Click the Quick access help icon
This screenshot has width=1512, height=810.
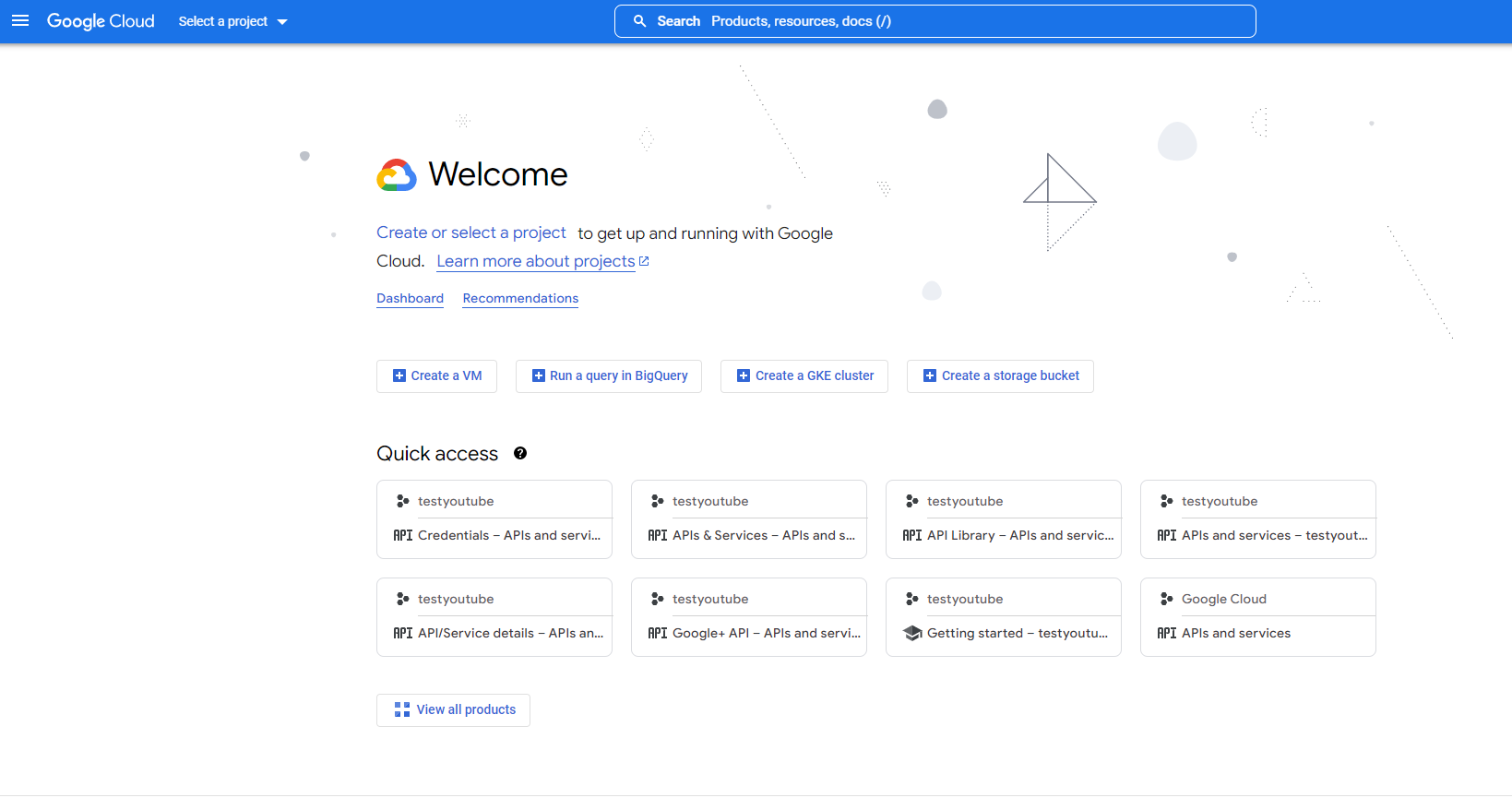(520, 453)
